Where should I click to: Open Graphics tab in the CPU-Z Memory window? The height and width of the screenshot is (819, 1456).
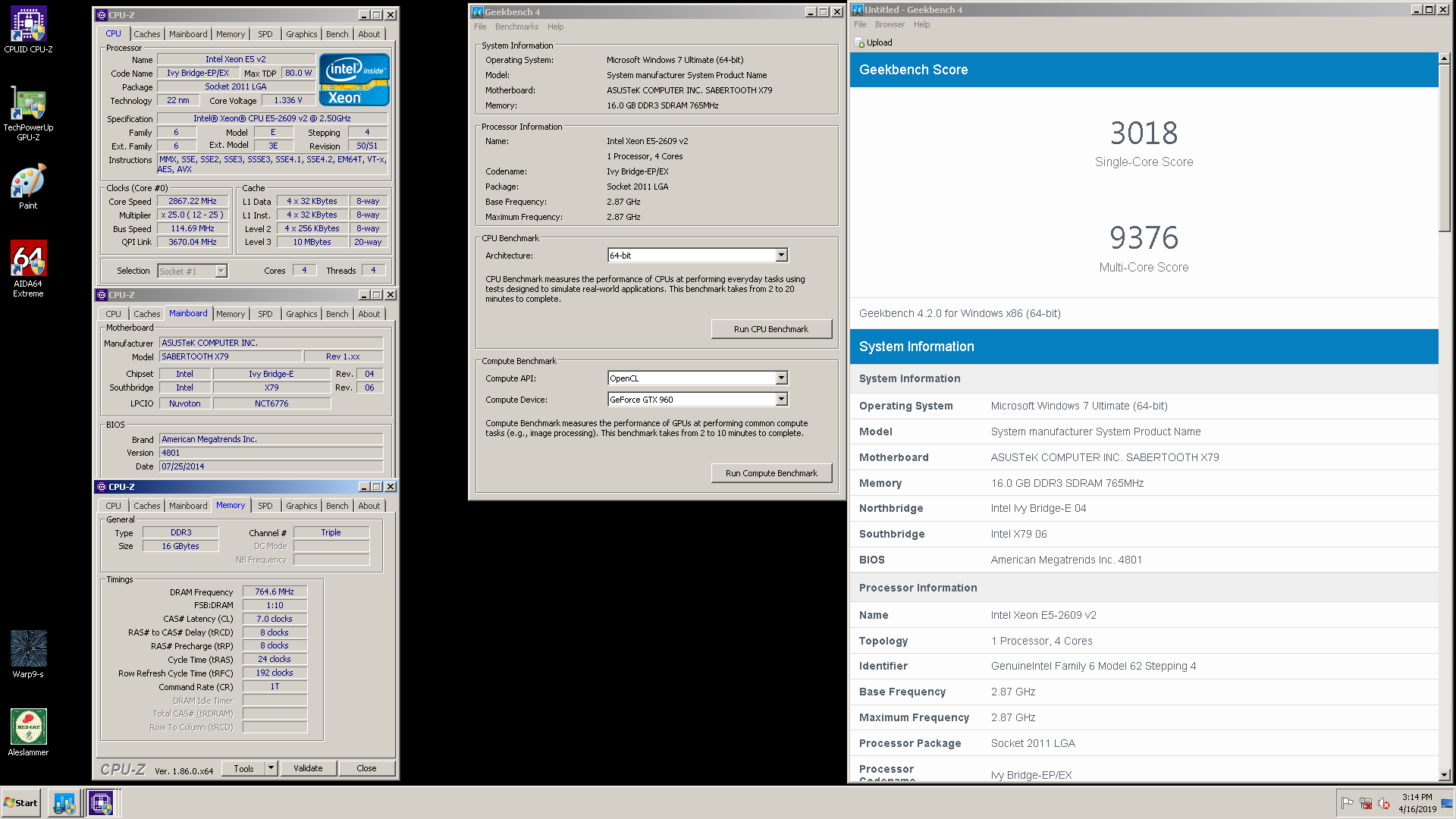click(x=301, y=506)
